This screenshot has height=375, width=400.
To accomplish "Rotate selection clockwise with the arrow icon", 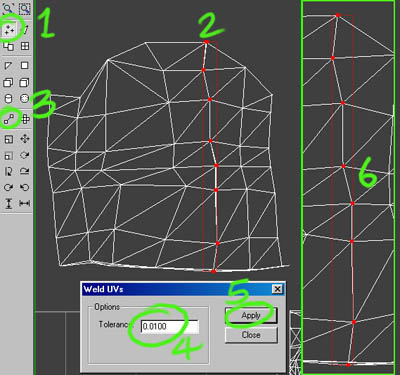I will coord(8,187).
